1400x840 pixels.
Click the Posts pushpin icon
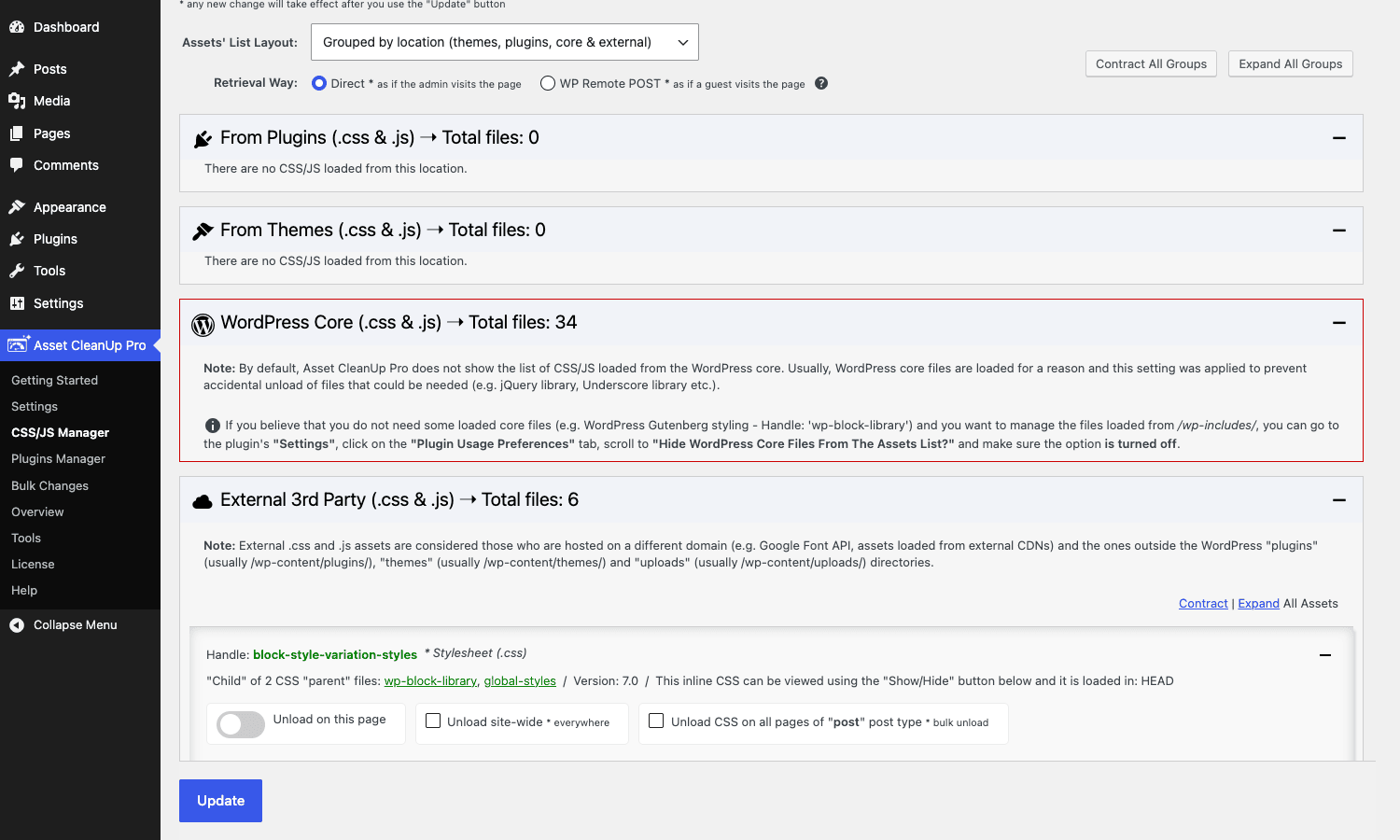17,69
